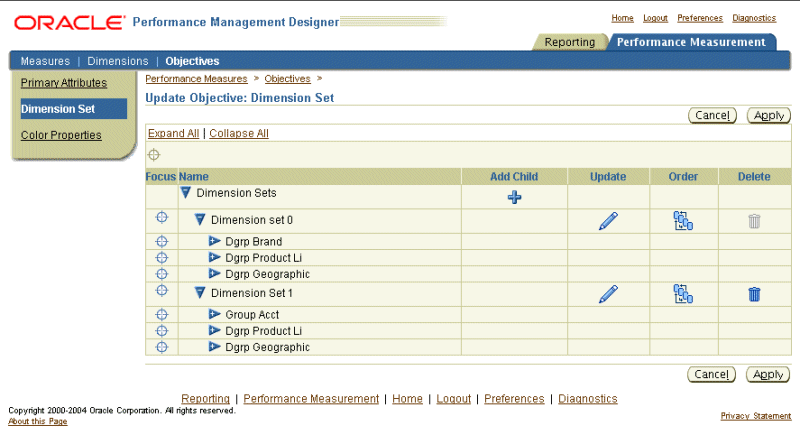Open Primary Attributes in the side menu
This screenshot has height=435, width=800.
(64, 83)
